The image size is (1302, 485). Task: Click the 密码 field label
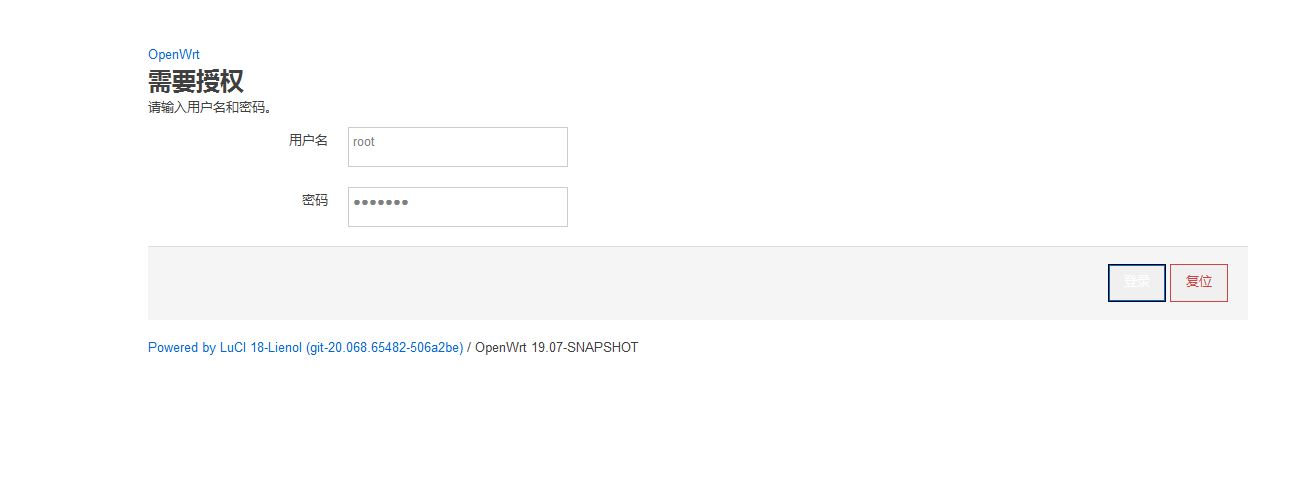point(315,201)
